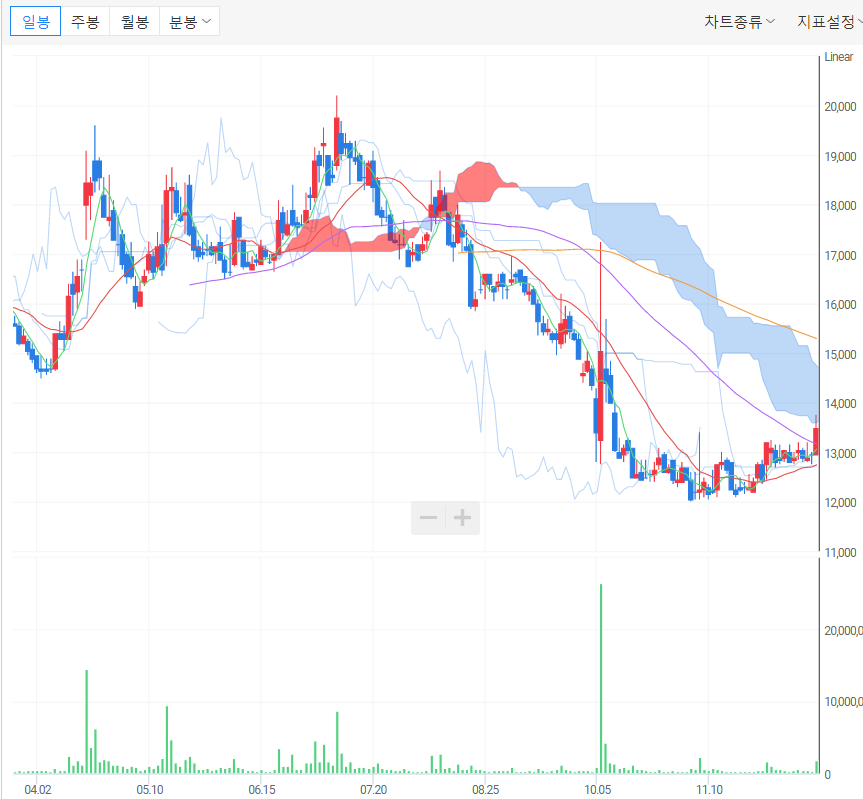
Task: Click the tallest volume bar near 10.05
Action: point(600,678)
